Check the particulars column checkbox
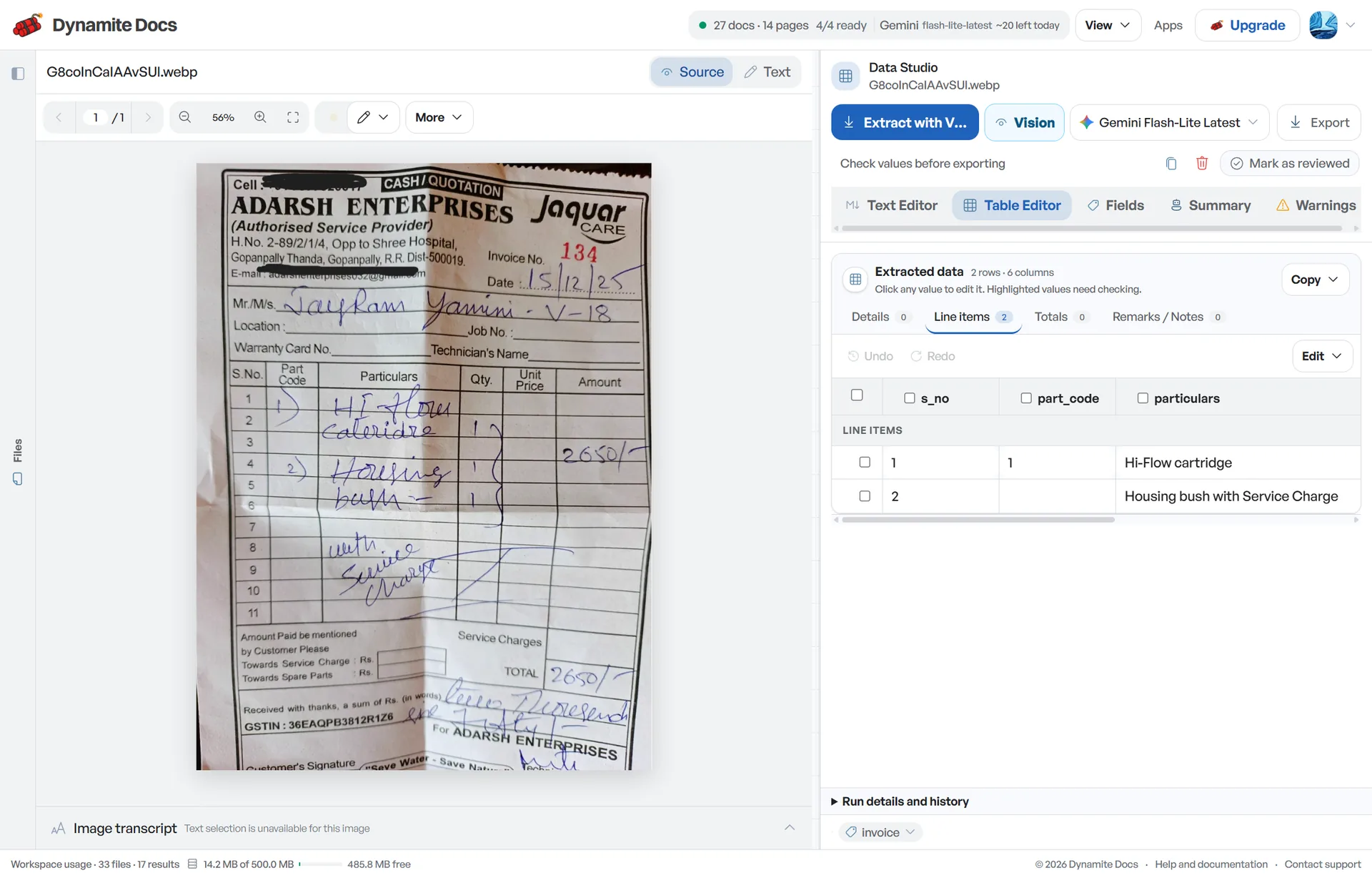Viewport: 1372px width, 878px height. coord(1143,398)
